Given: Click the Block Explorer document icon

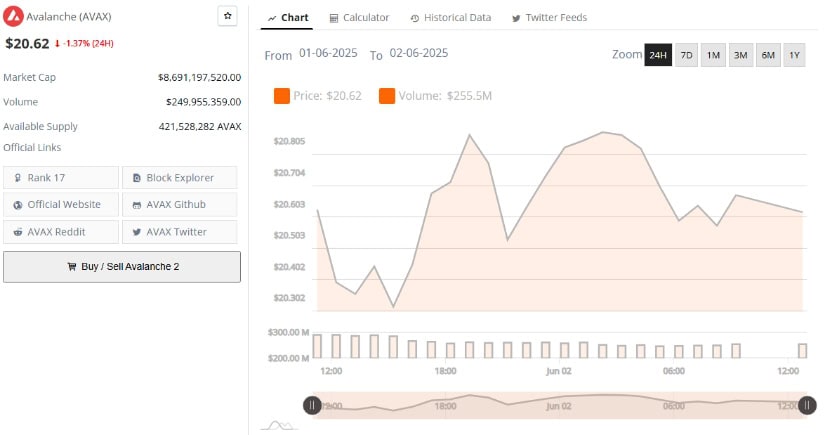Looking at the screenshot, I should point(136,178).
